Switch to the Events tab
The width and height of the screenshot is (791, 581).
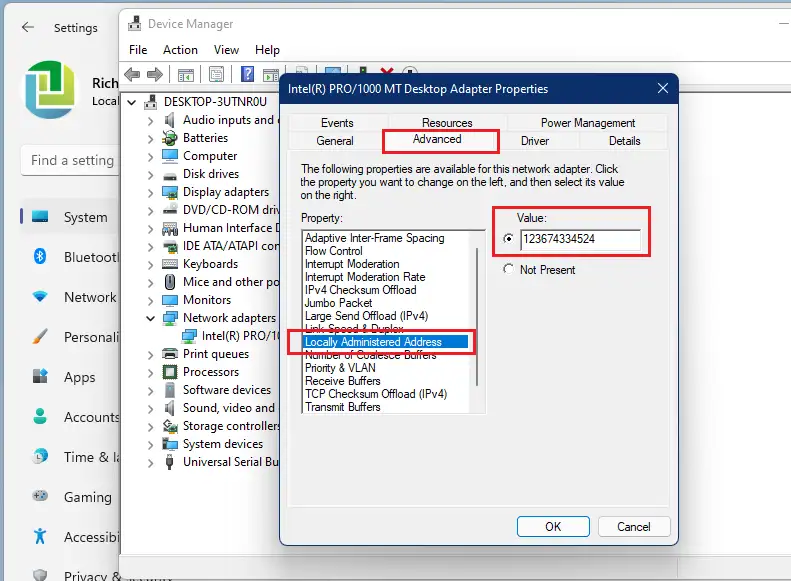tap(337, 123)
